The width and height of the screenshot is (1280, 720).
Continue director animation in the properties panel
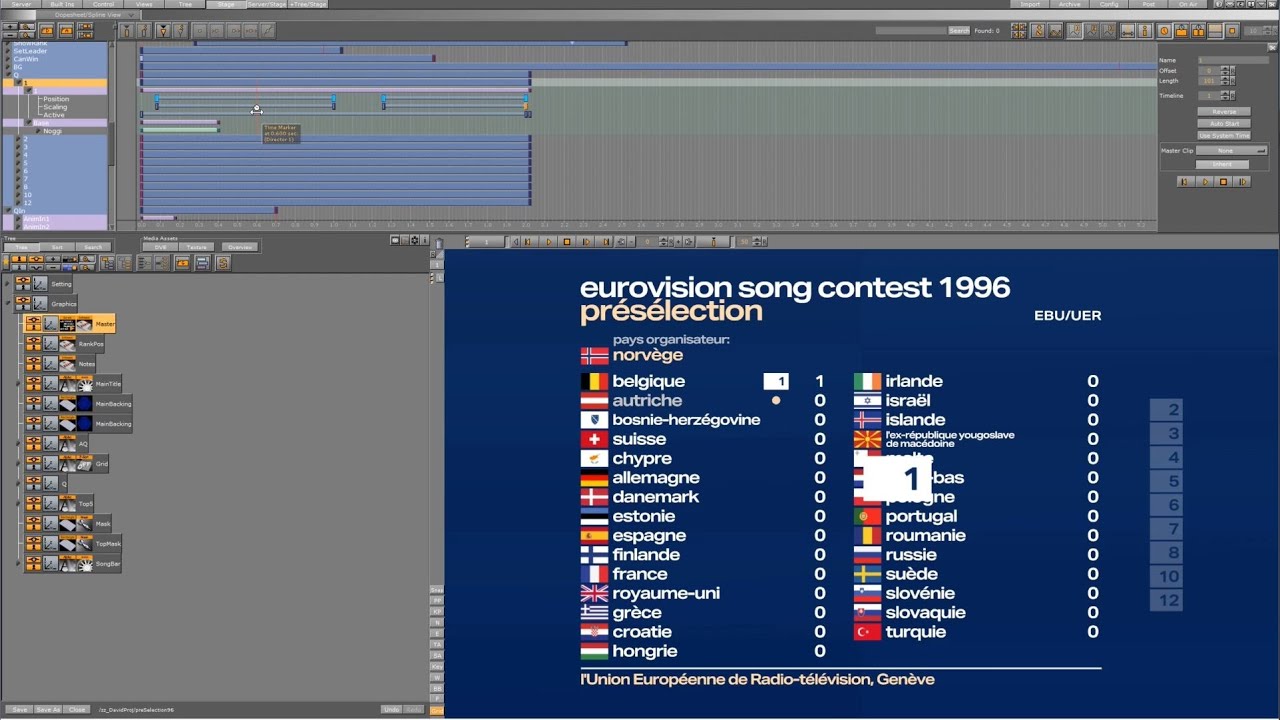point(1243,182)
